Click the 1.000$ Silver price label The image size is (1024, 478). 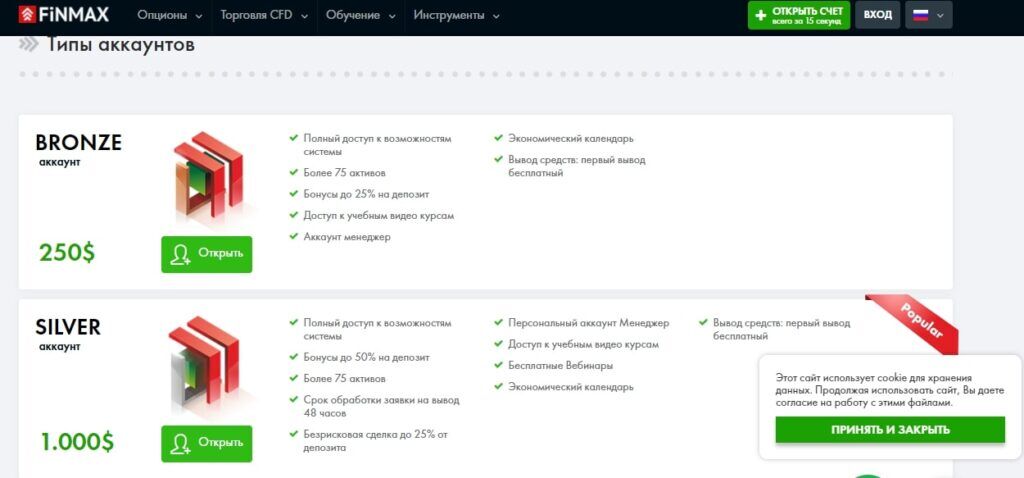pos(77,442)
